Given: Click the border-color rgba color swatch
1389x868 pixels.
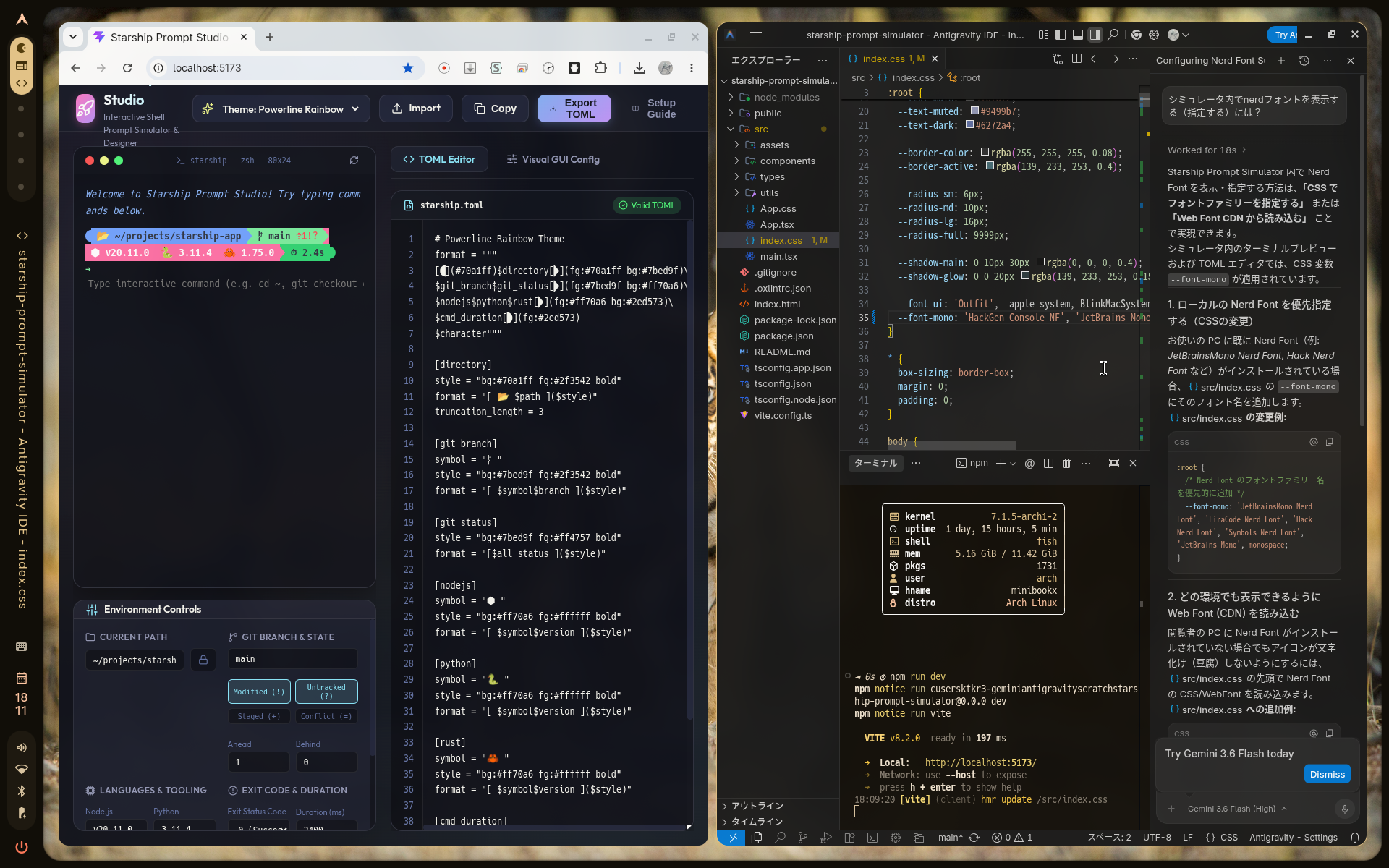Looking at the screenshot, I should click(x=985, y=153).
